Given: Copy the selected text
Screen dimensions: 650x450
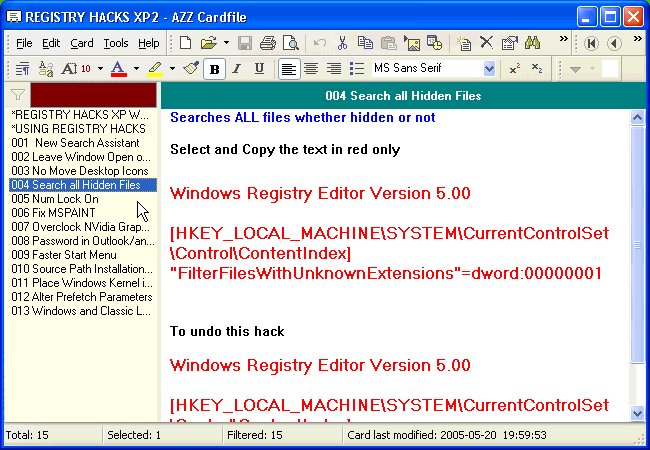Looking at the screenshot, I should pyautogui.click(x=365, y=43).
